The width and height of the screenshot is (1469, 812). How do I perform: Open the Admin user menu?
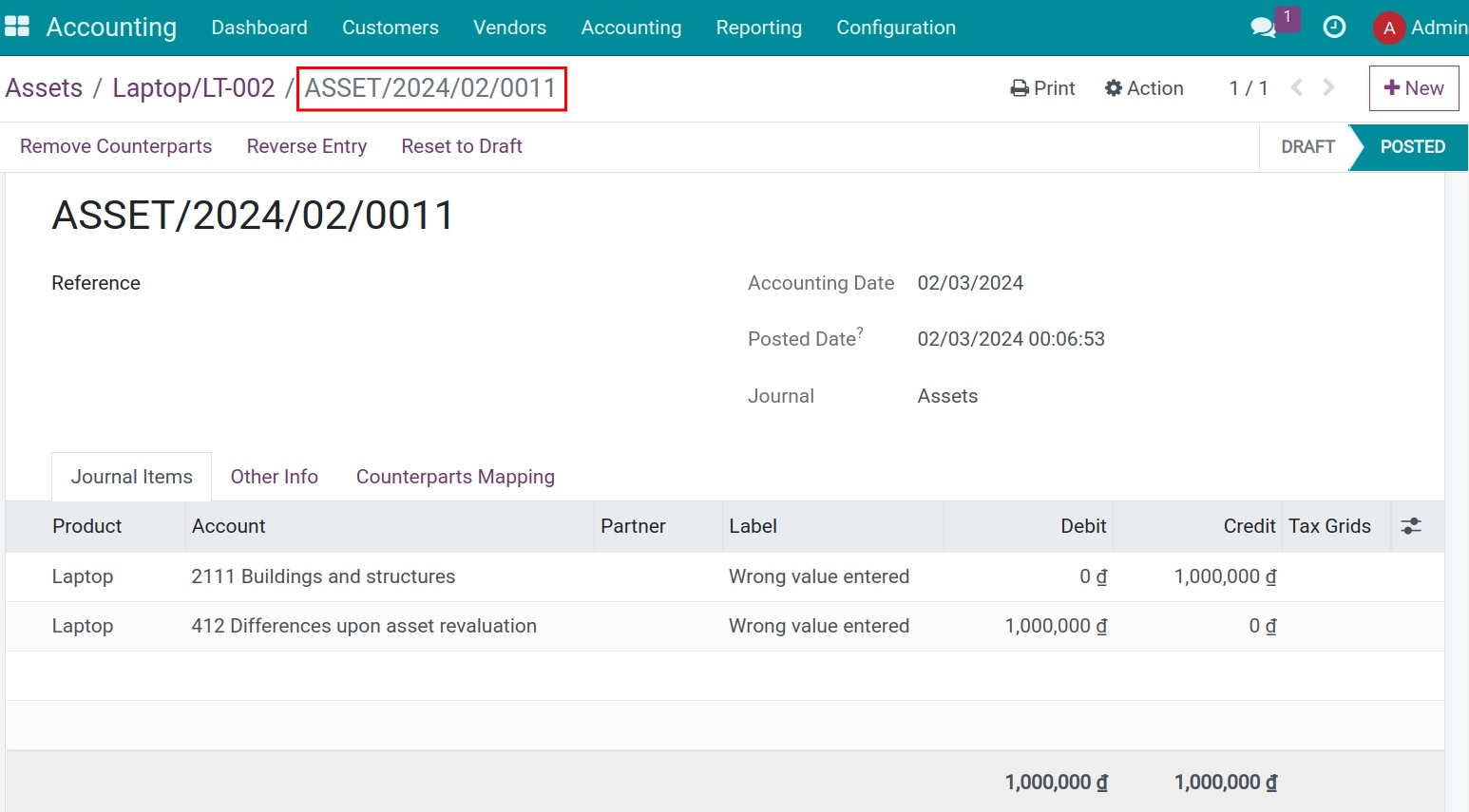coord(1421,28)
